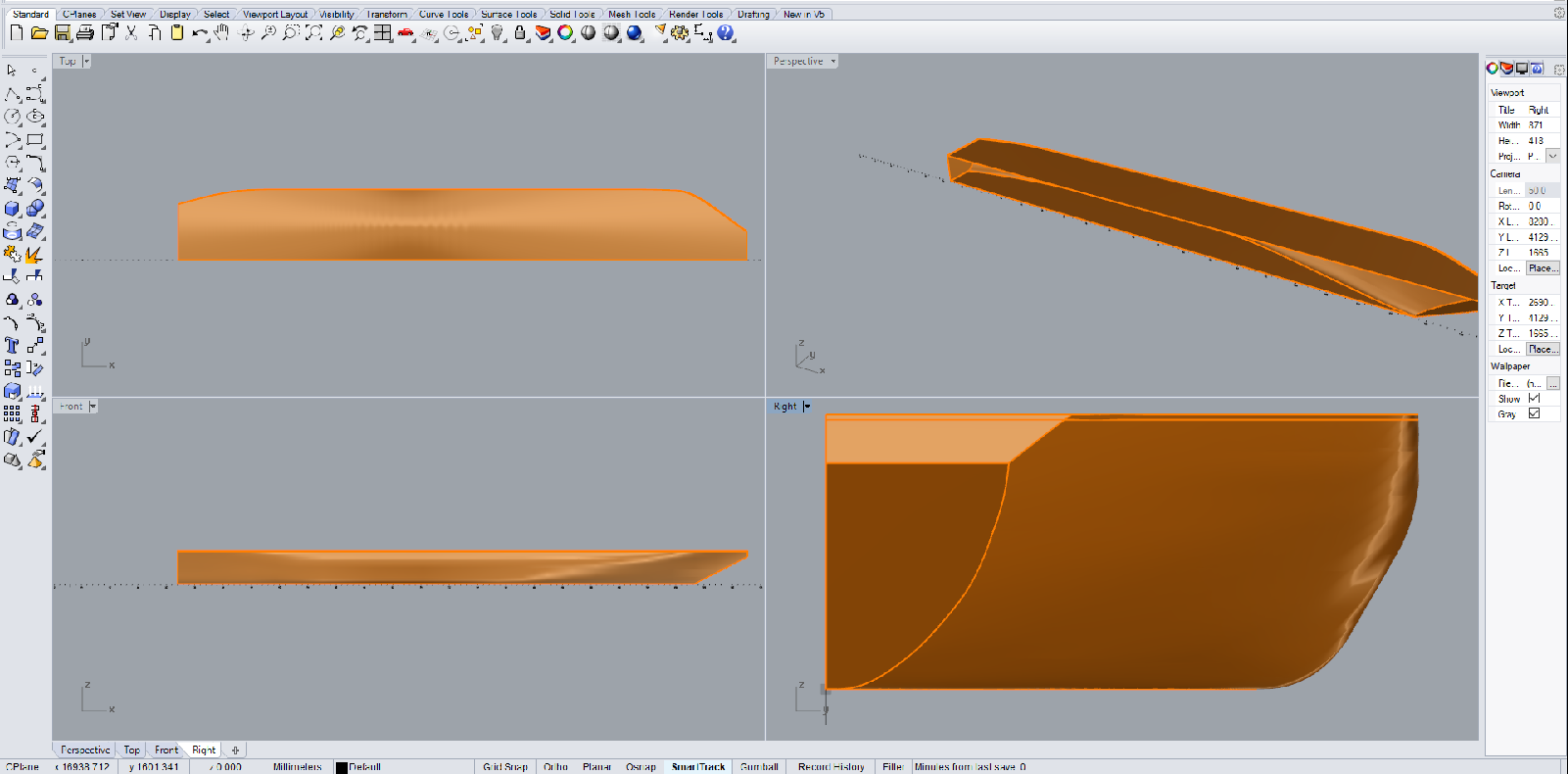Click the Default layer black color swatch
1568x774 pixels.
(342, 767)
